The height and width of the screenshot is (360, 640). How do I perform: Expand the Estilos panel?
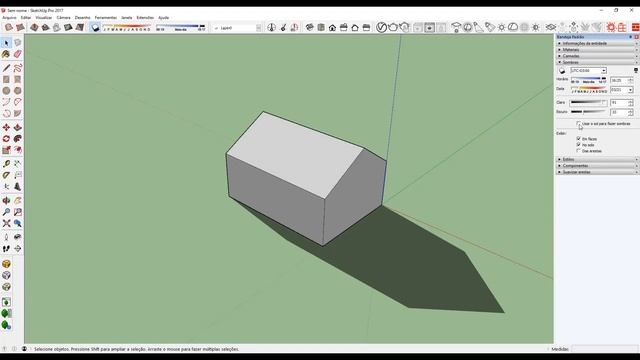(598, 159)
